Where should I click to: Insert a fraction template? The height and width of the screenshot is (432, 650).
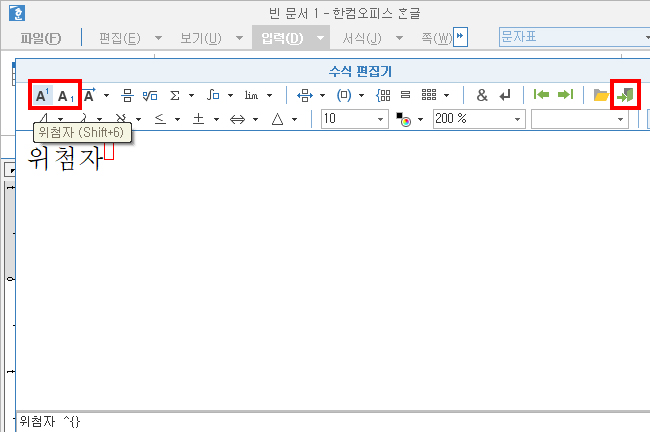click(x=127, y=95)
